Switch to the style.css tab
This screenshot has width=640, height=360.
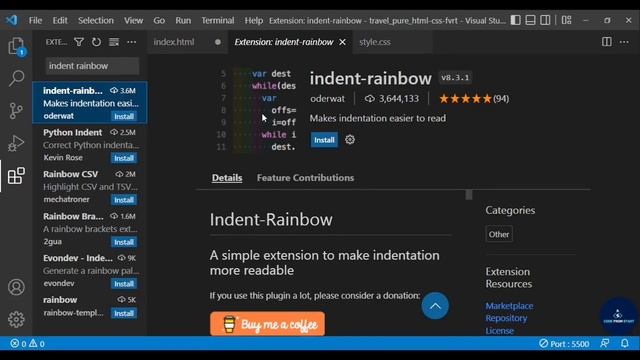pos(392,42)
